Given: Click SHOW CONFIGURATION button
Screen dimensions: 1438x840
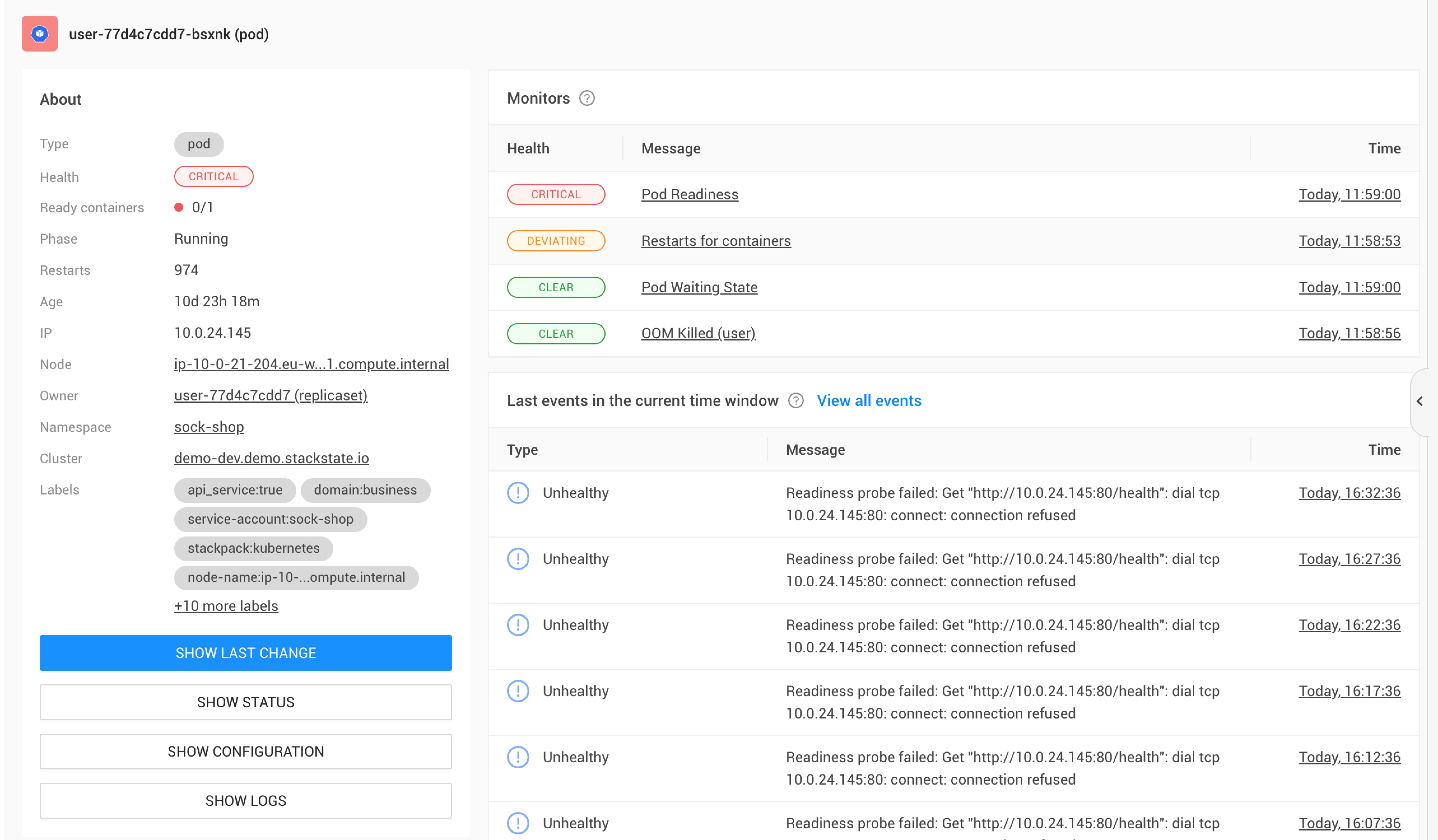Looking at the screenshot, I should (245, 752).
